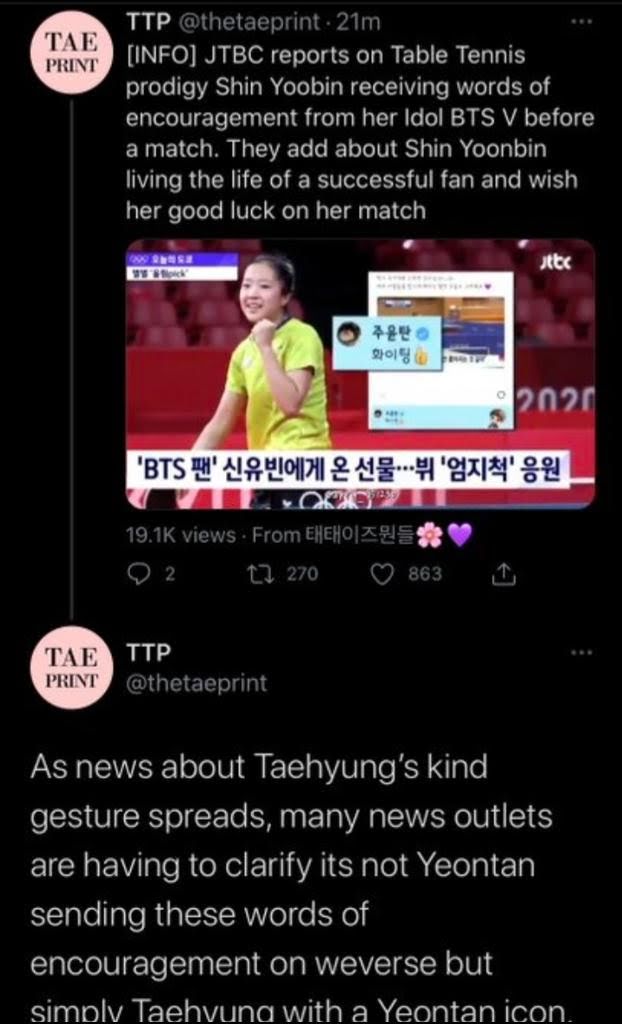Viewport: 622px width, 1024px height.
Task: Open the three-dot menu on second tweet
Action: coord(580,652)
